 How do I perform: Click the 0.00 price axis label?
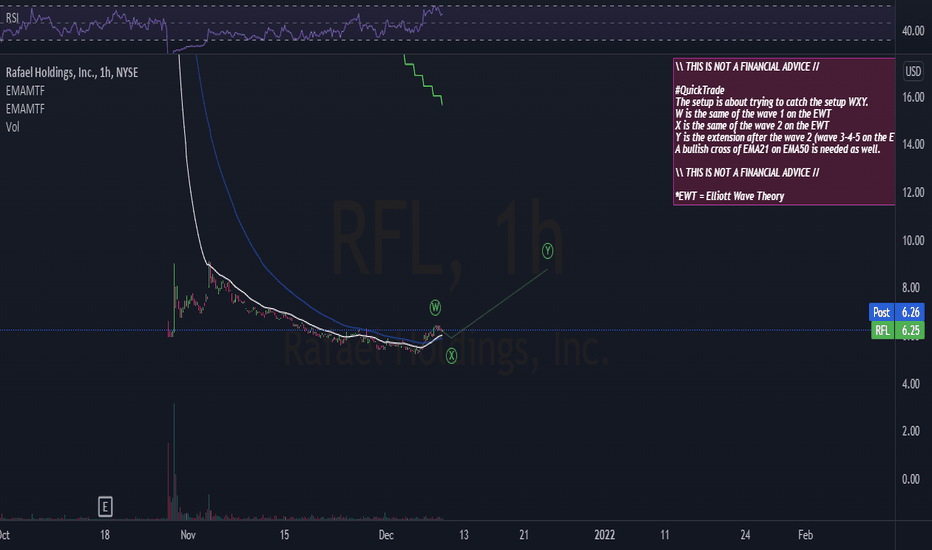click(x=911, y=479)
